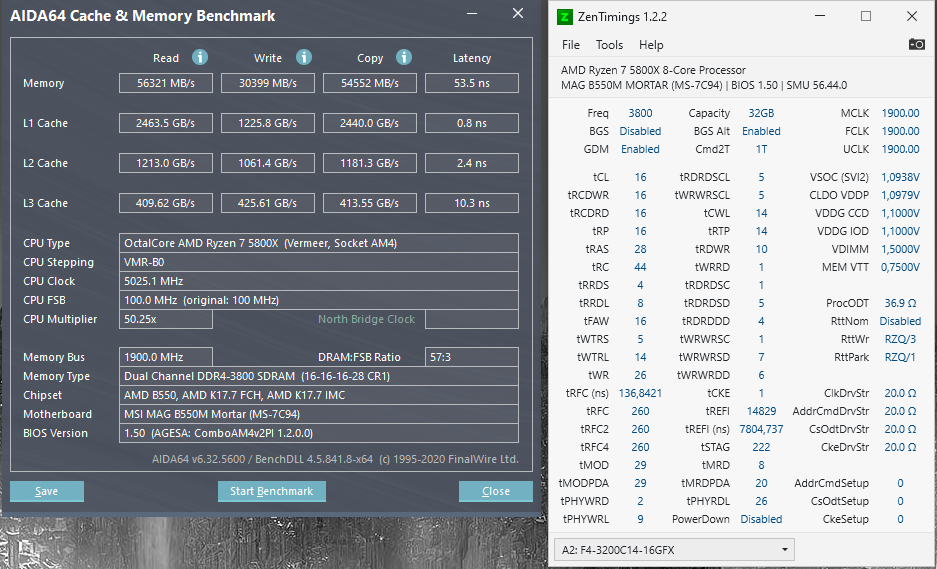Click the tRAS value 28
The image size is (937, 569).
pyautogui.click(x=640, y=249)
